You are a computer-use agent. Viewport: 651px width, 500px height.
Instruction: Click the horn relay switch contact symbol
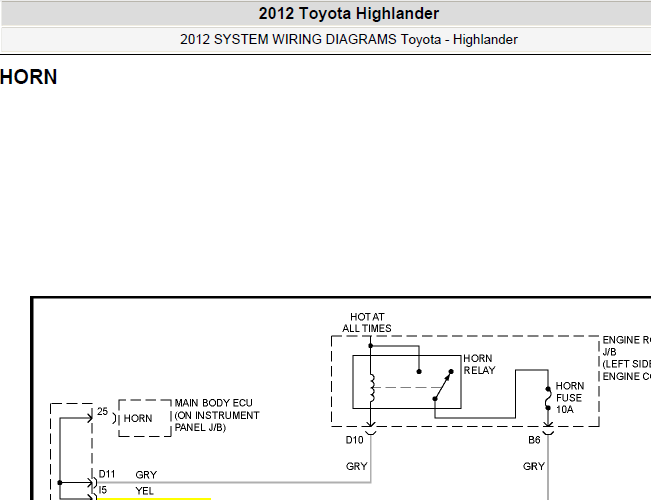pyautogui.click(x=443, y=385)
